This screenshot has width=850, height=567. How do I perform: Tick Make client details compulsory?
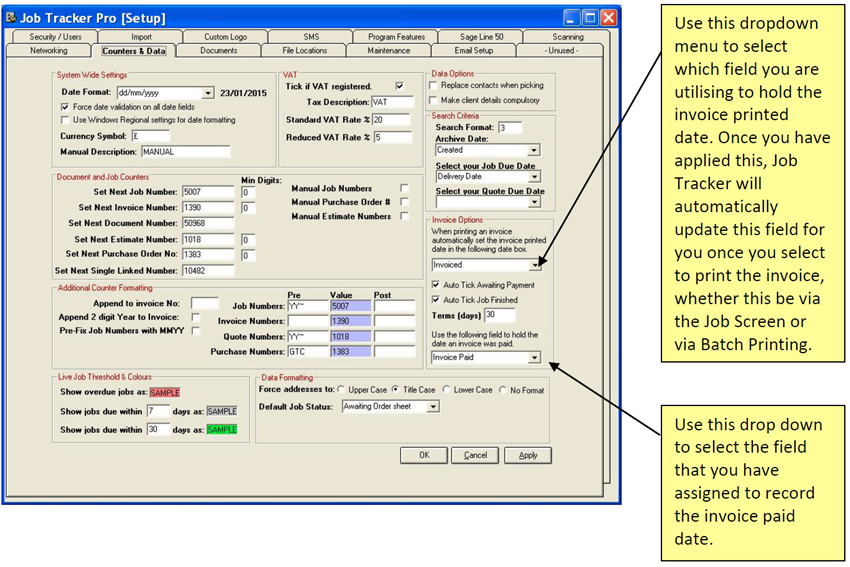433,100
